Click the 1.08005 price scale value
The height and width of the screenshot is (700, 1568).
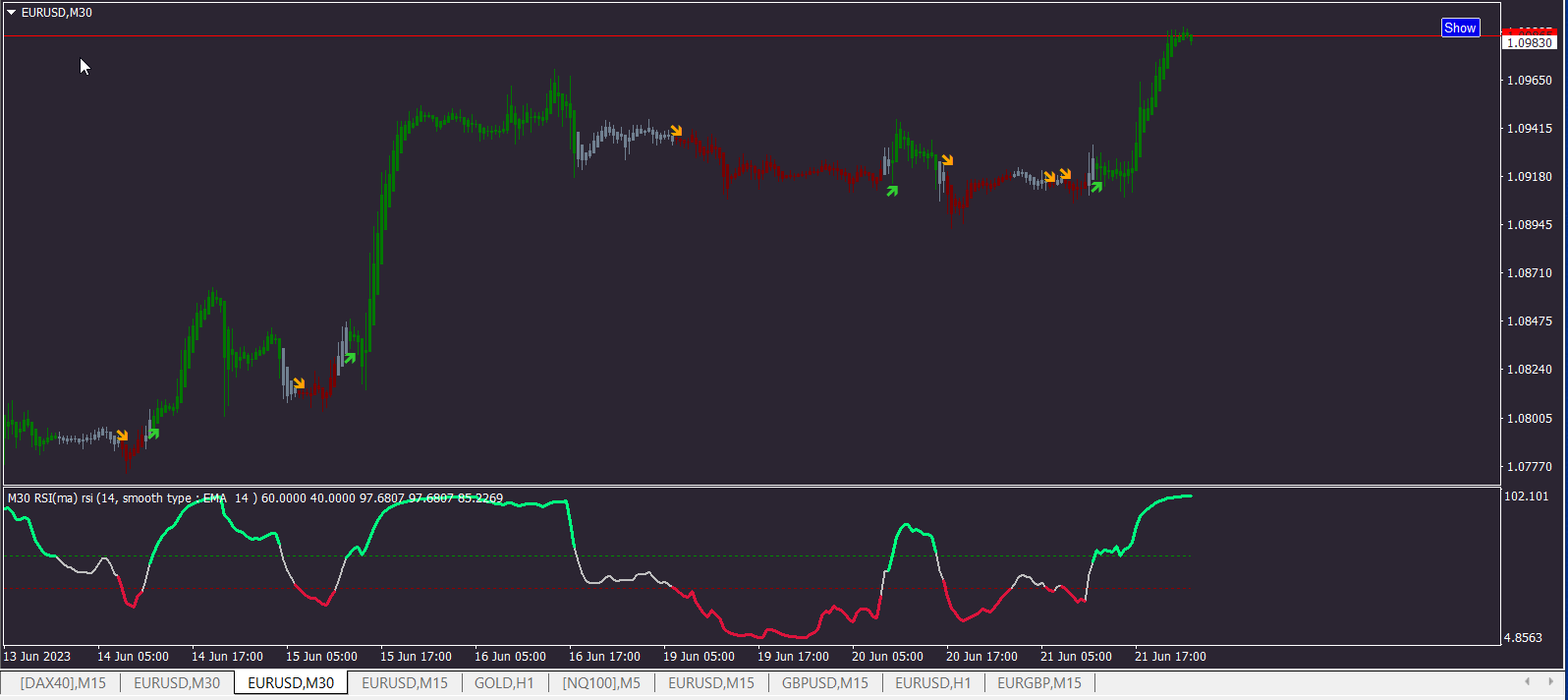pos(1530,419)
